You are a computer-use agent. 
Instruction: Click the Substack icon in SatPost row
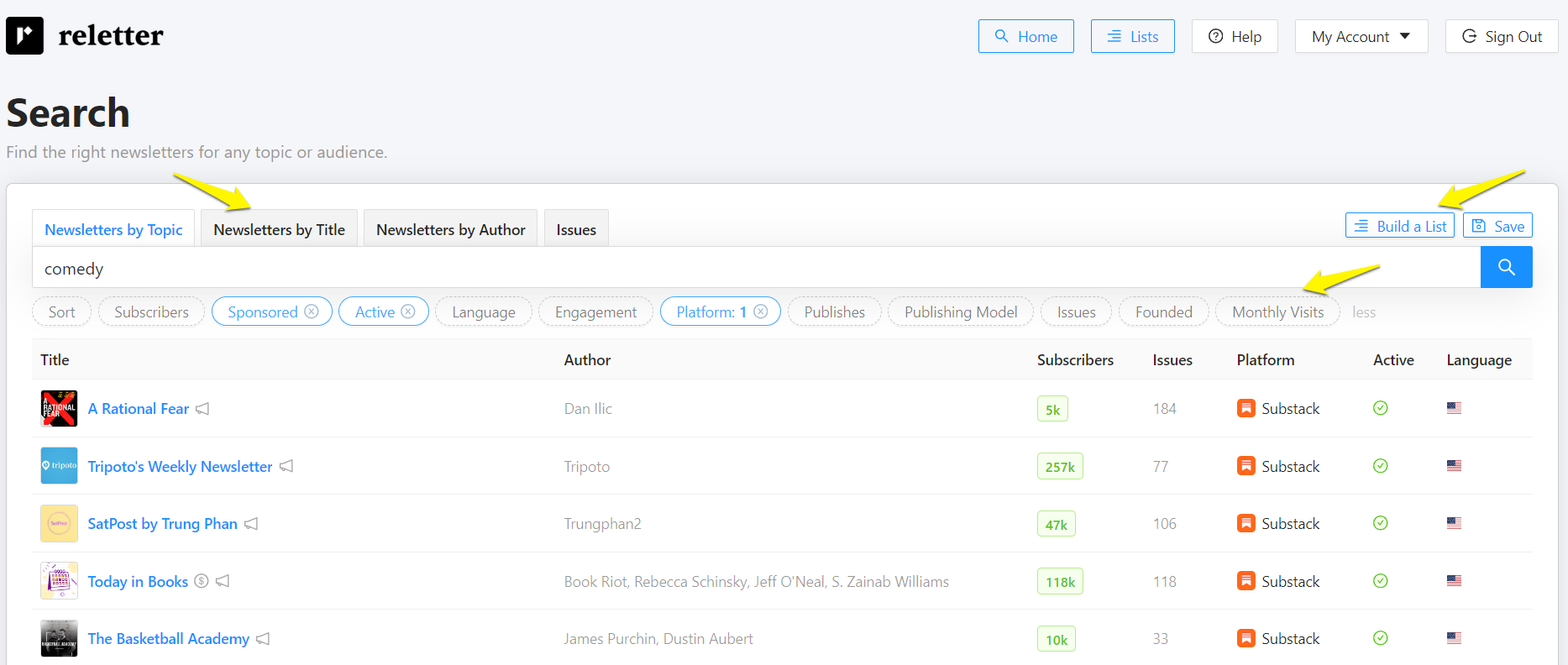1245,524
